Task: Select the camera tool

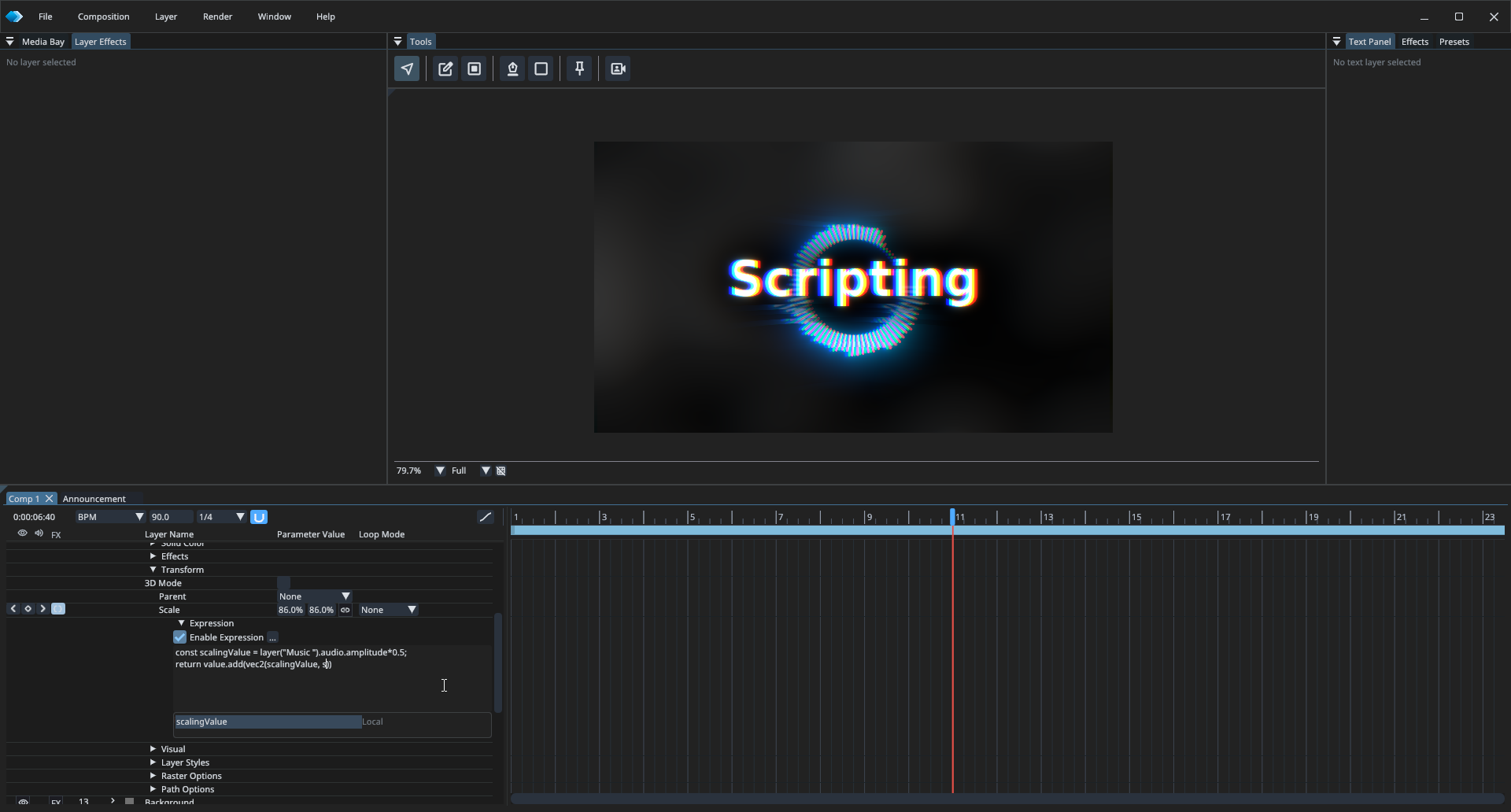Action: [618, 69]
